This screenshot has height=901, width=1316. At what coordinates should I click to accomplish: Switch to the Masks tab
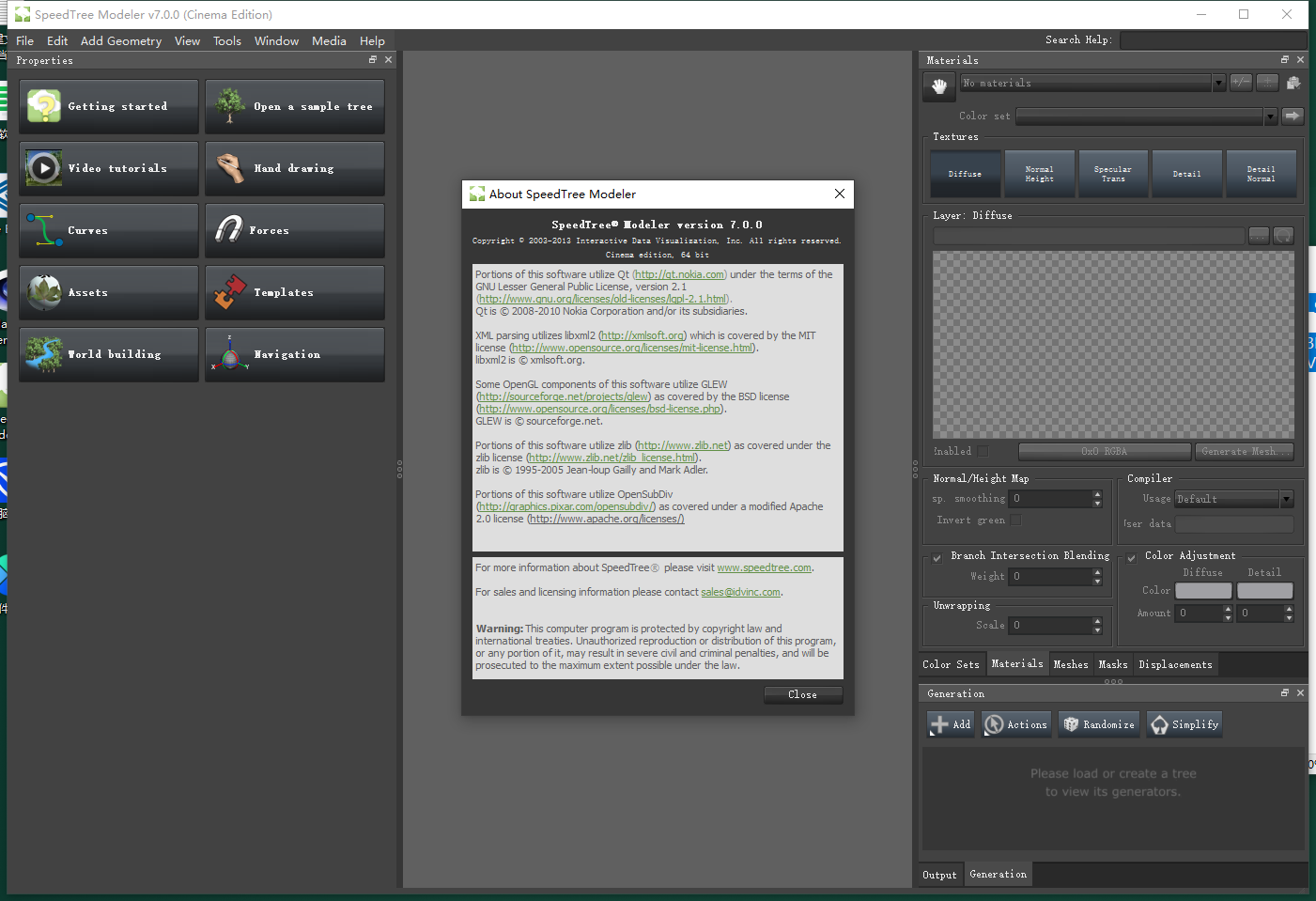(1113, 664)
